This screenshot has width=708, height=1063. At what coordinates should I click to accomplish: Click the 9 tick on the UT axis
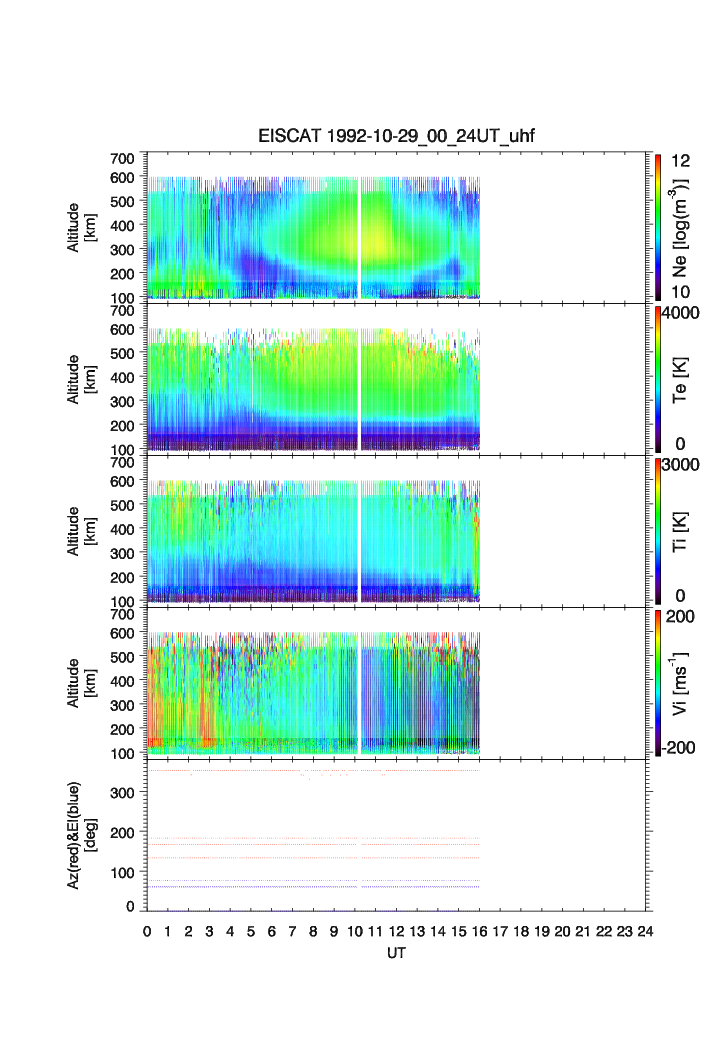point(334,931)
